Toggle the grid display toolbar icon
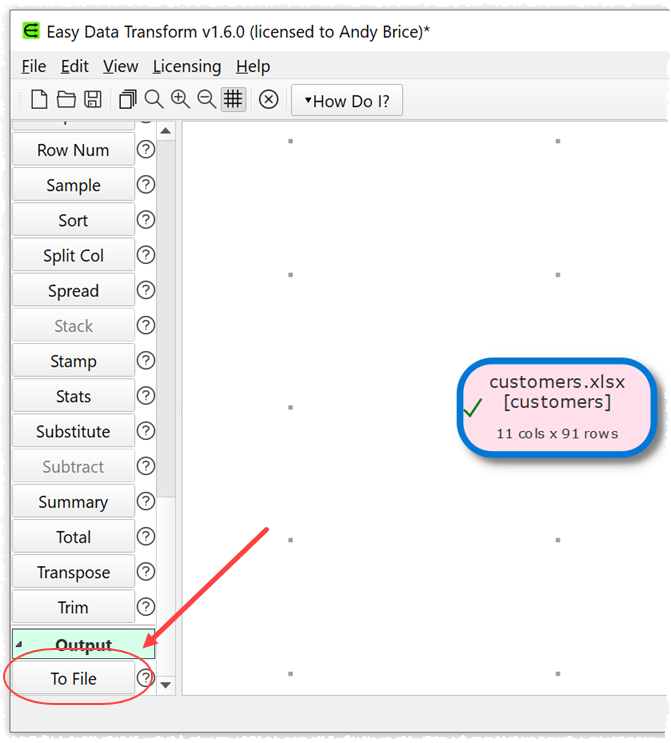This screenshot has width=671, height=743. pyautogui.click(x=233, y=100)
